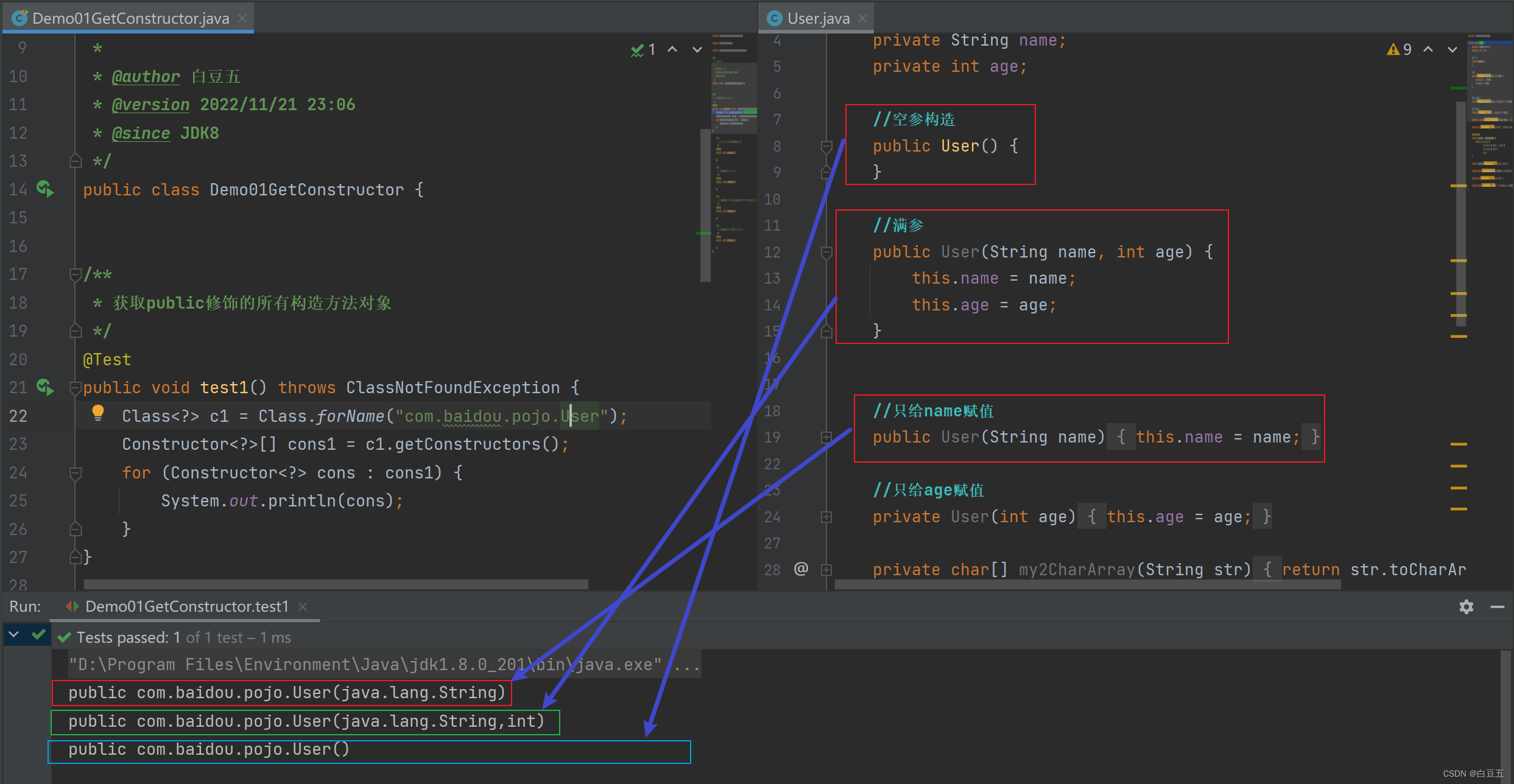Click the java.exe command line output
This screenshot has width=1514, height=784.
tap(384, 664)
